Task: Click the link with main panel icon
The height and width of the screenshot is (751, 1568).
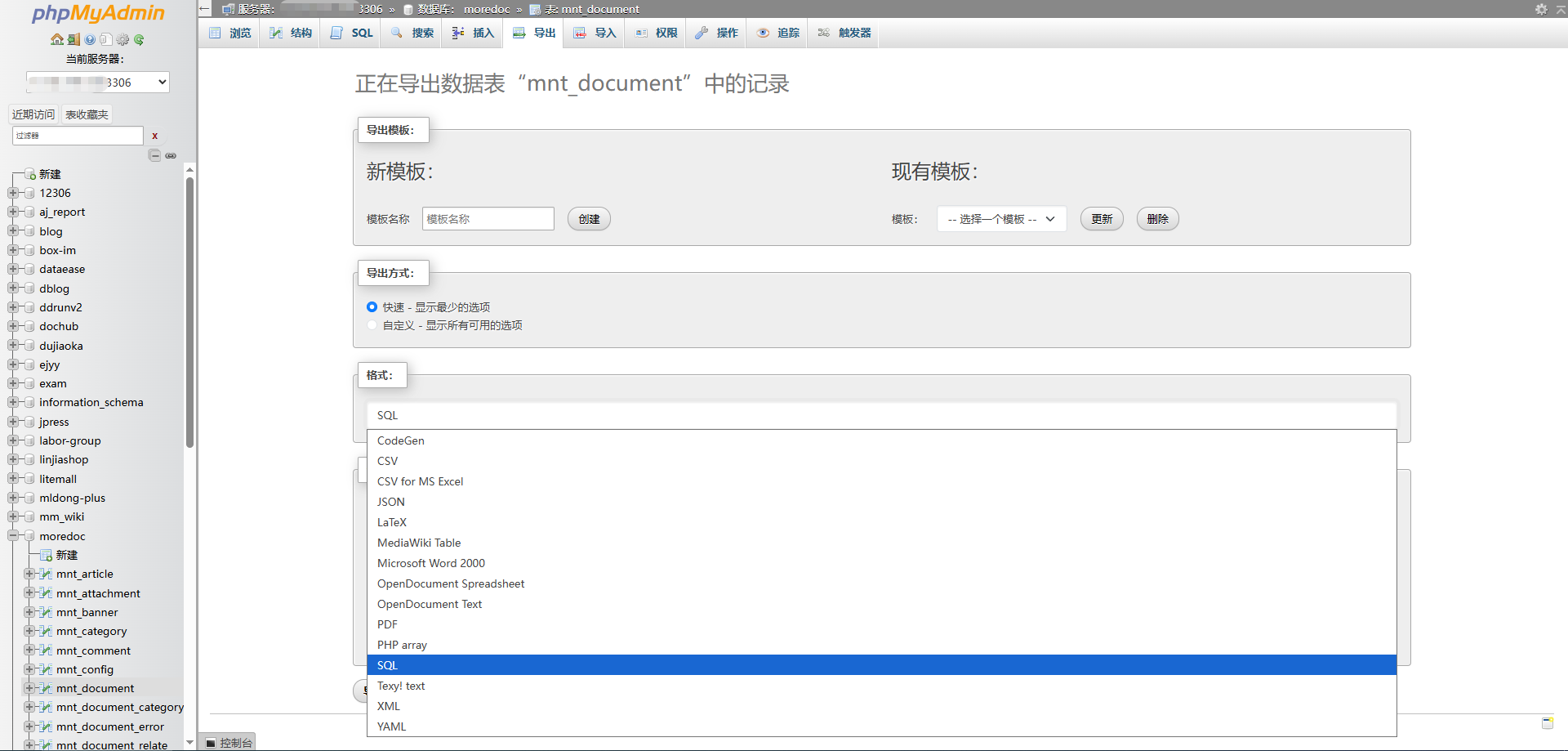Action: [x=171, y=155]
